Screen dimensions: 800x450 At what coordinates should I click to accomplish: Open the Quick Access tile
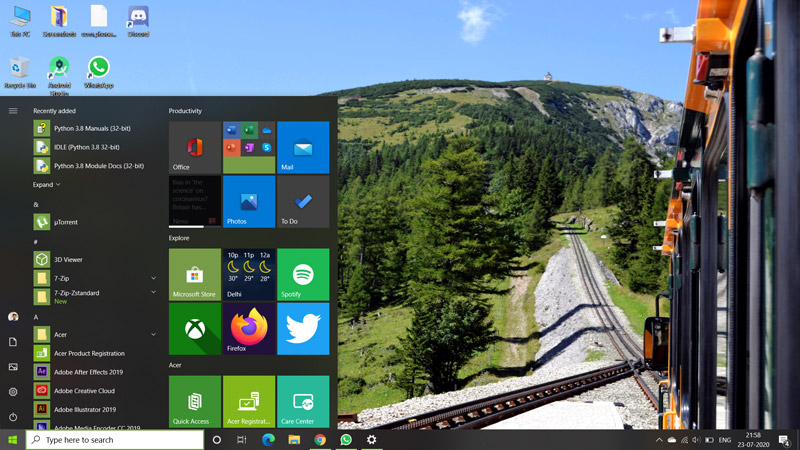tap(195, 402)
